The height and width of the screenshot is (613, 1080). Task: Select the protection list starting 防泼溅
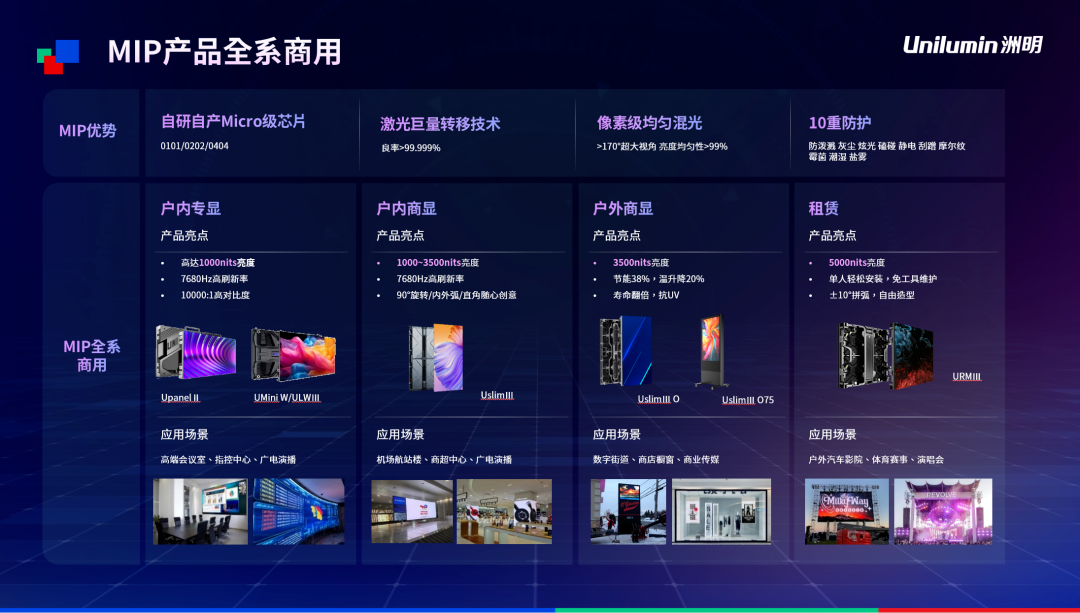[887, 152]
